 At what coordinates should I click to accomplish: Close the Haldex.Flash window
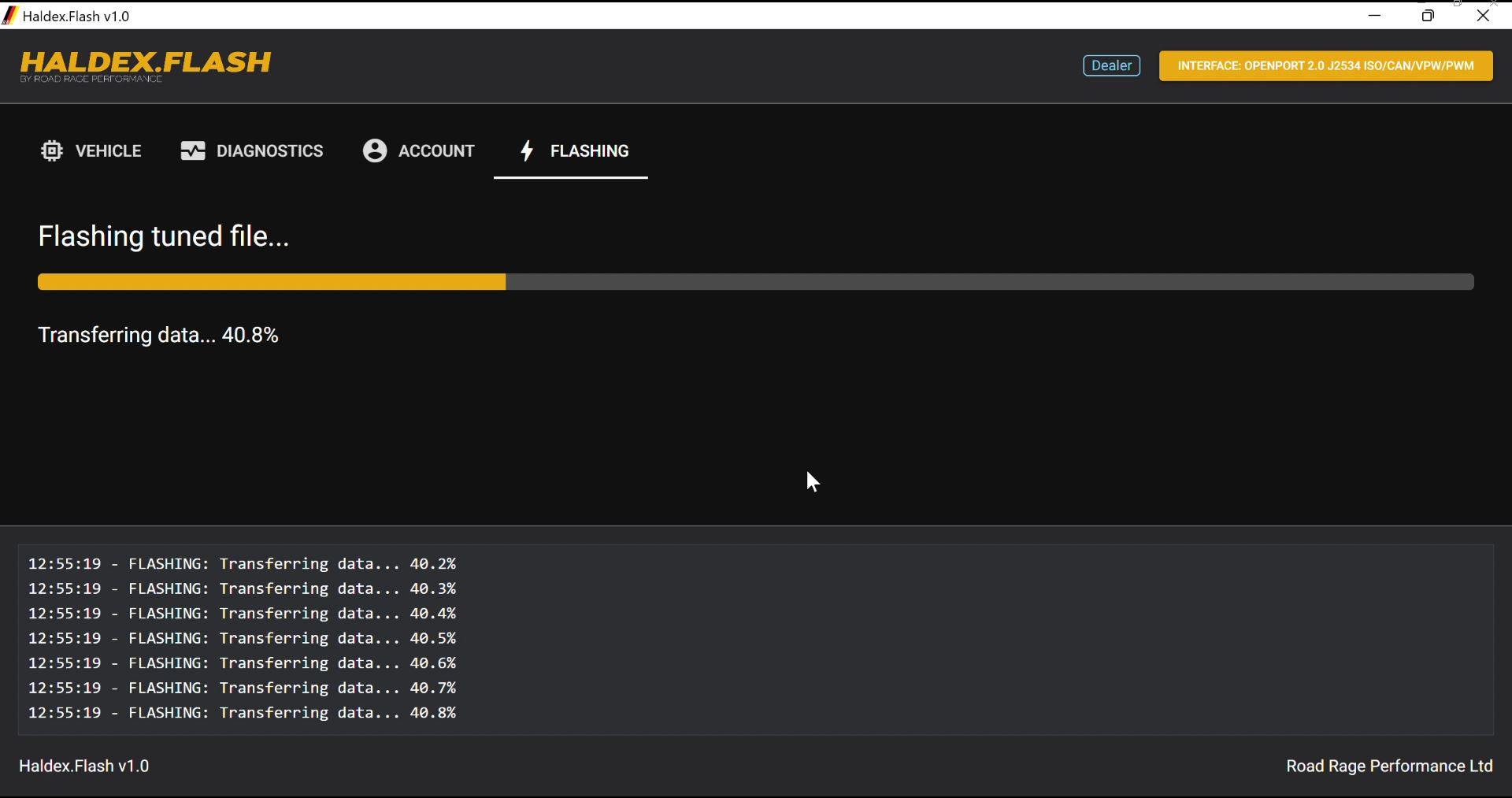point(1483,16)
